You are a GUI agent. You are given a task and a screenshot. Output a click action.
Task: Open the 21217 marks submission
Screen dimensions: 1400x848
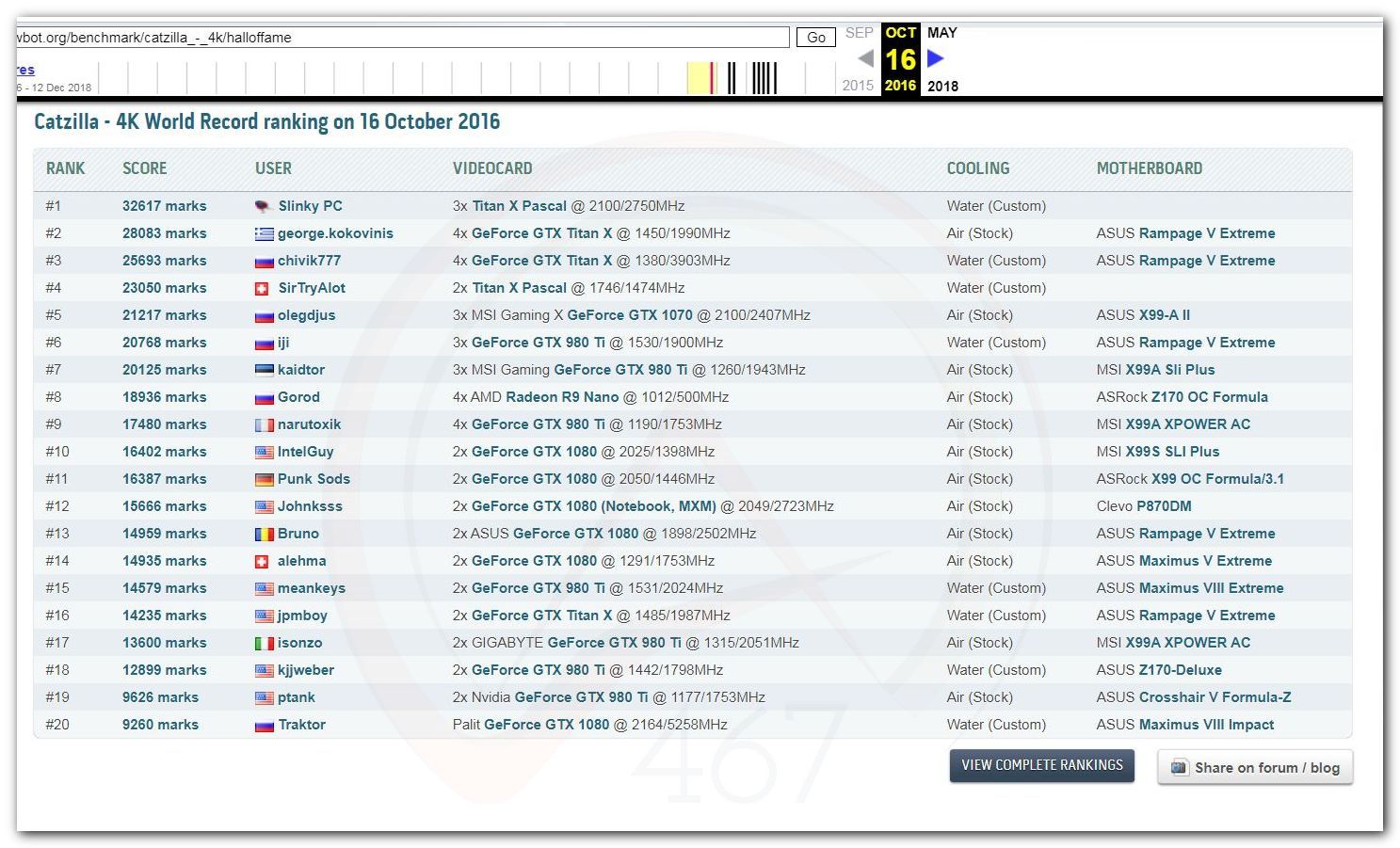tap(165, 315)
